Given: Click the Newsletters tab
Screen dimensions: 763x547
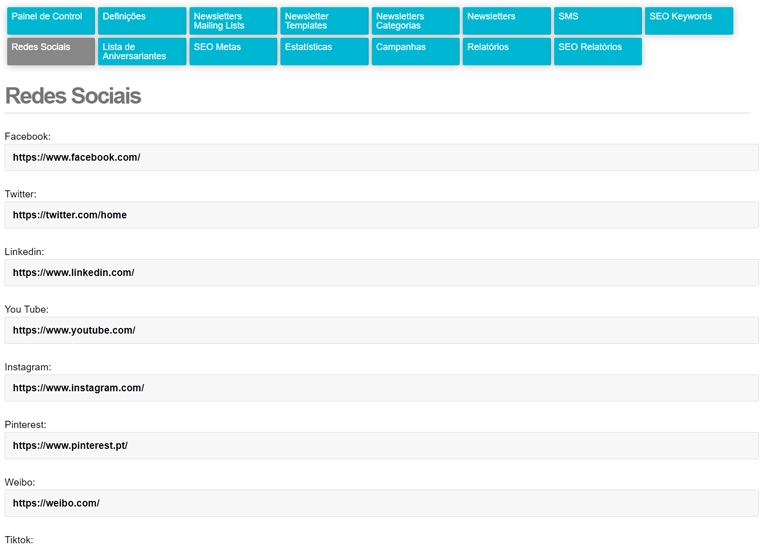Looking at the screenshot, I should [507, 21].
